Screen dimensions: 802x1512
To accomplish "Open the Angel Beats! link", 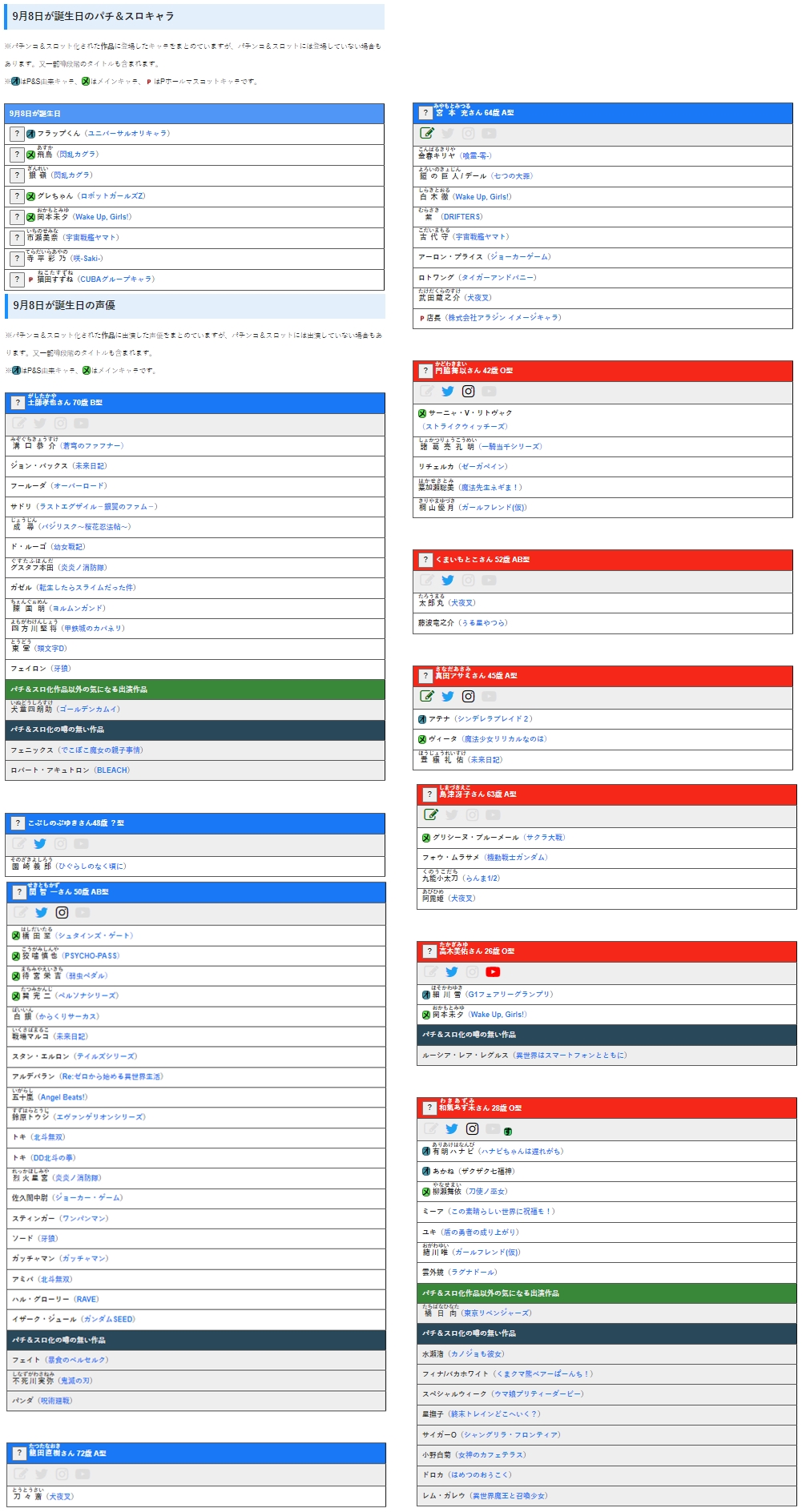I will pos(63,1098).
